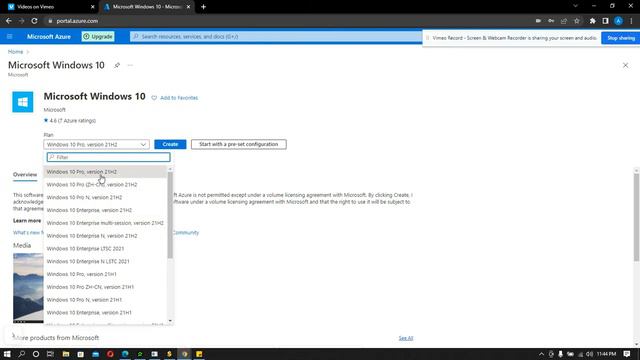Reload the portal page

click(x=34, y=21)
